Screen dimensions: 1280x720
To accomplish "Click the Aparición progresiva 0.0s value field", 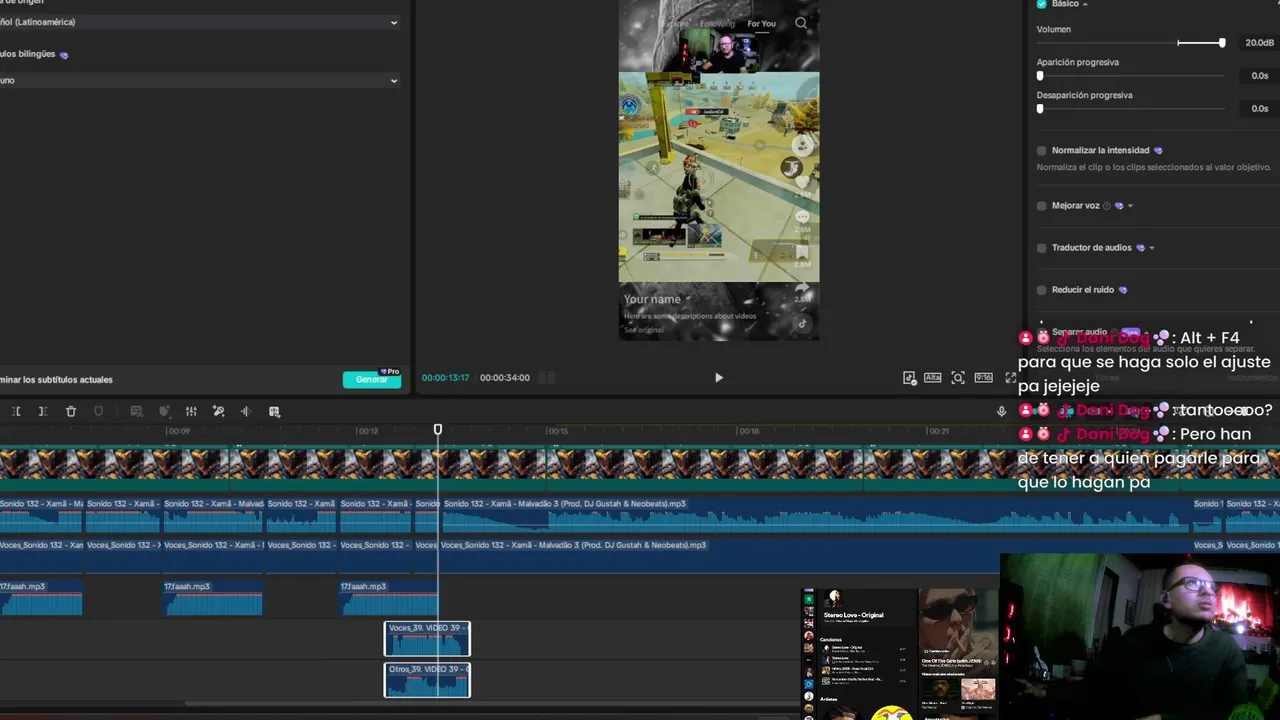I will coord(1259,76).
